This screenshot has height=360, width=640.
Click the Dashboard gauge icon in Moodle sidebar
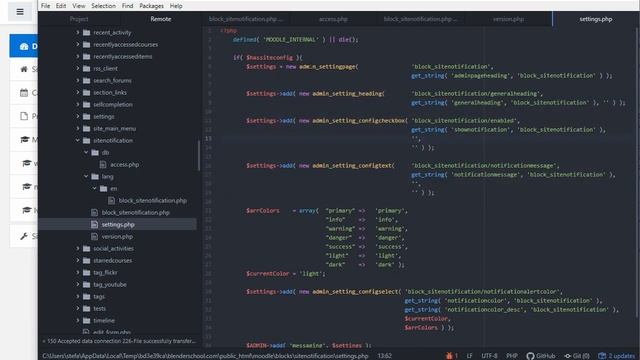pos(24,46)
